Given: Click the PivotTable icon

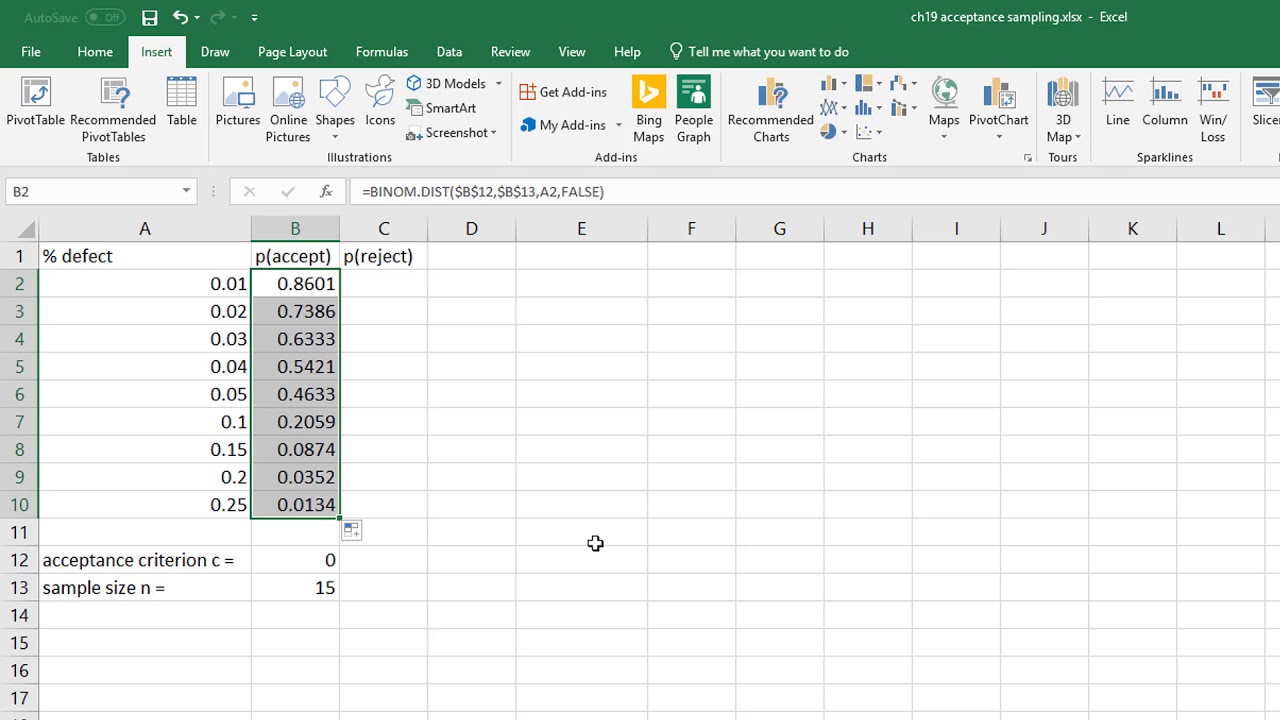Looking at the screenshot, I should pyautogui.click(x=35, y=103).
